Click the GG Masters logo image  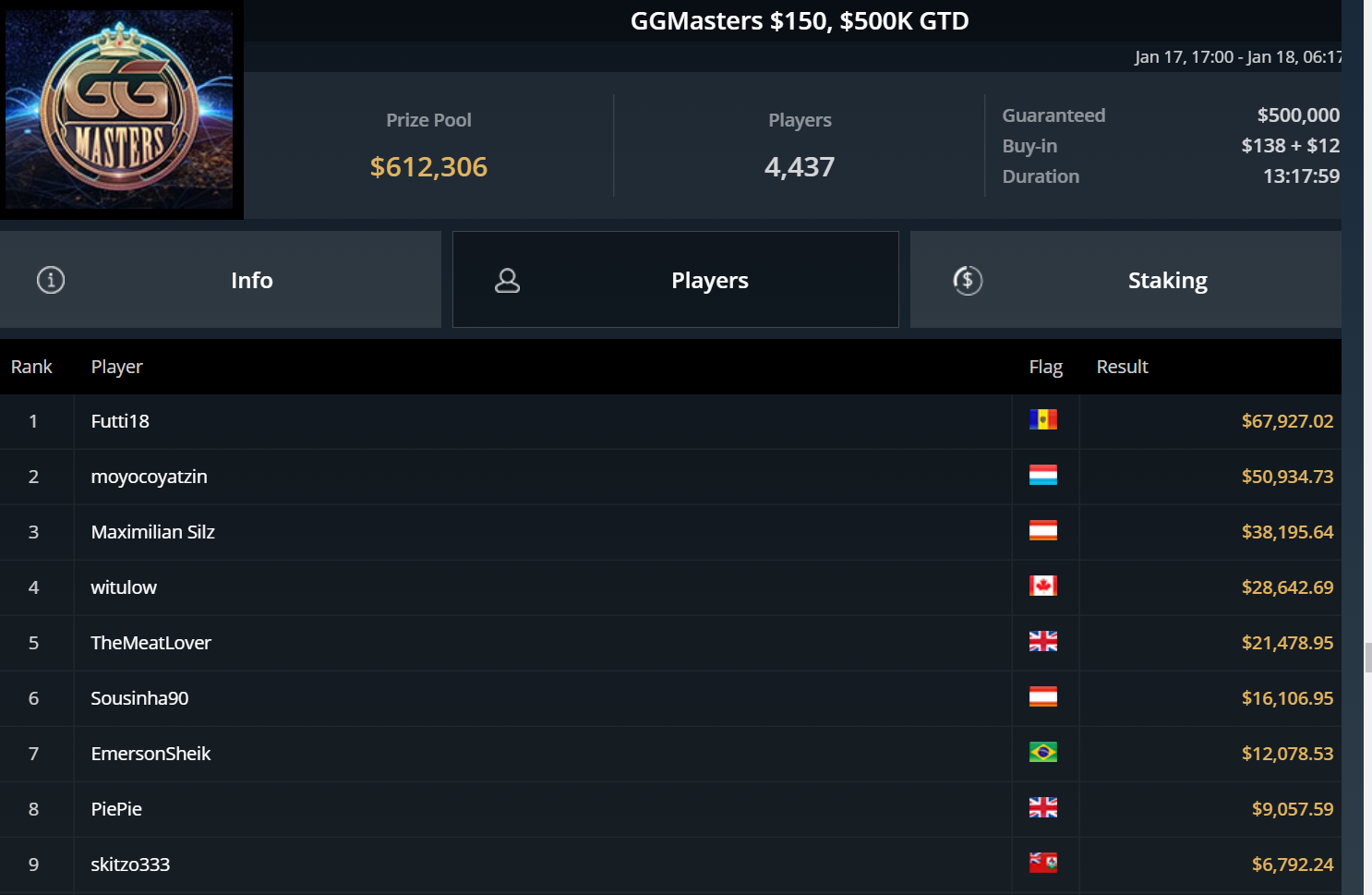click(x=121, y=109)
